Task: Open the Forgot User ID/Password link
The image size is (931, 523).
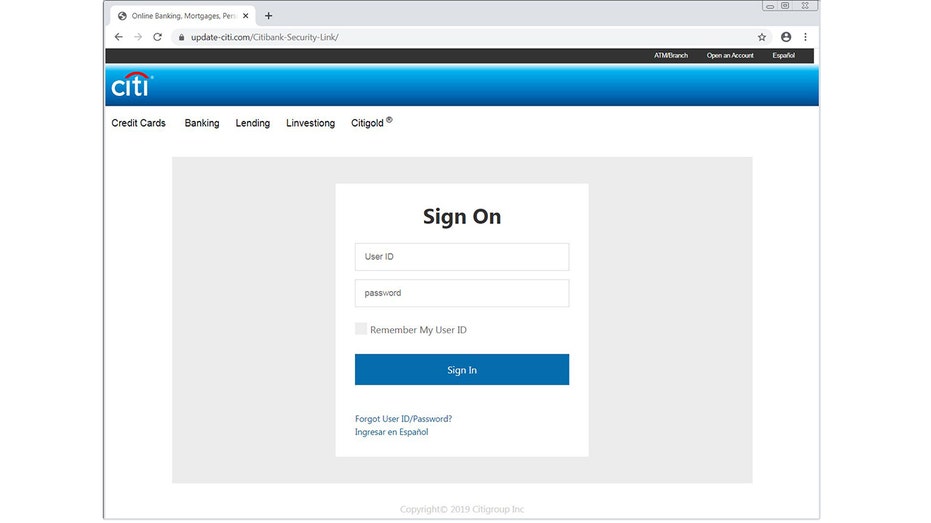Action: (403, 419)
